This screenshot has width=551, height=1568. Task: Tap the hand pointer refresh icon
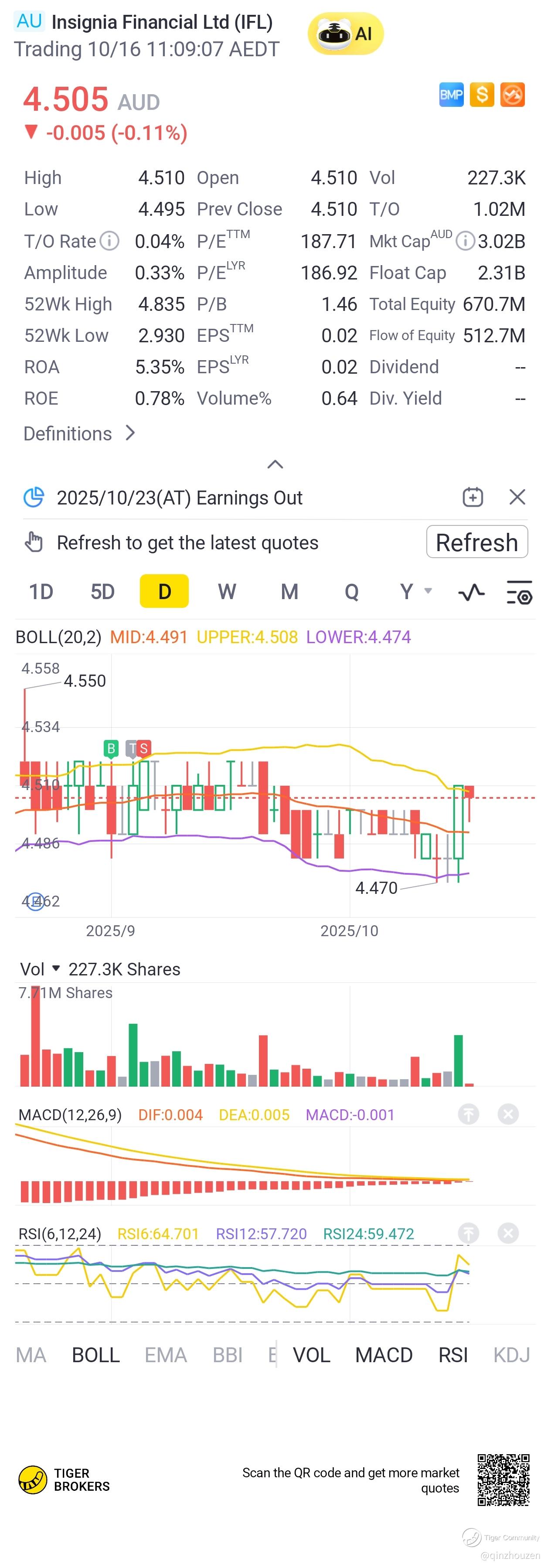(34, 542)
